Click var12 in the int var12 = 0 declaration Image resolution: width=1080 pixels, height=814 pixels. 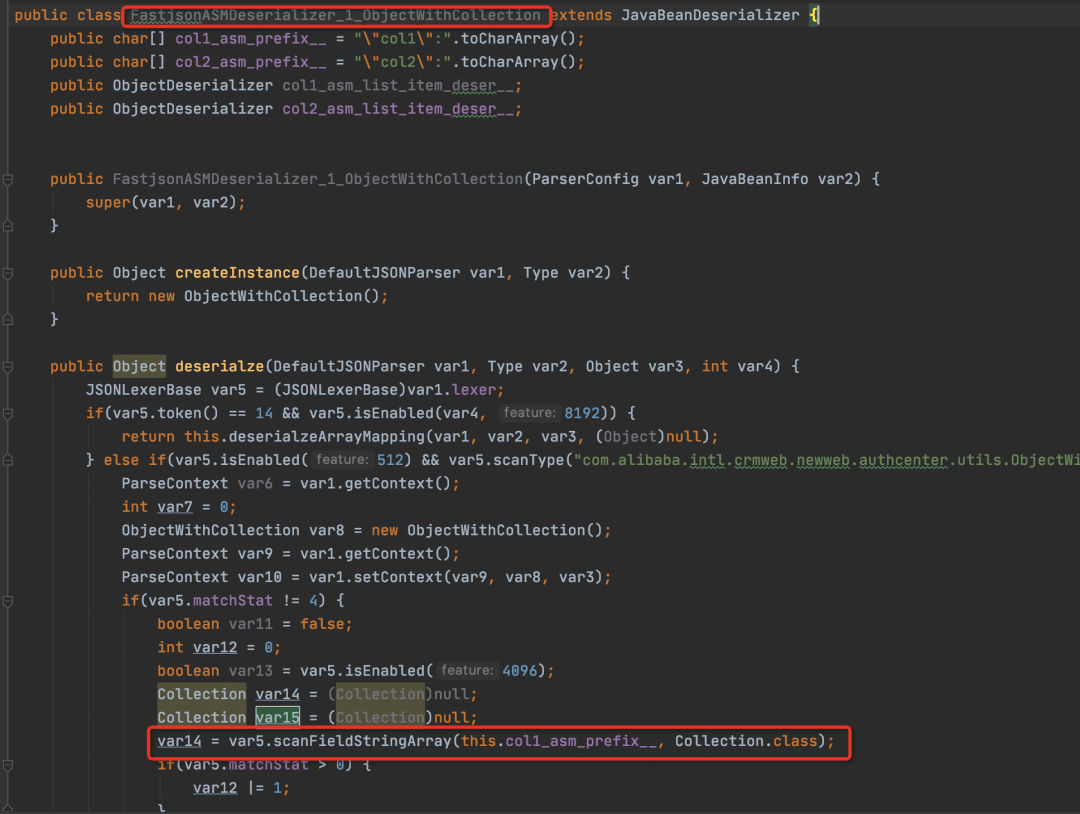point(215,647)
